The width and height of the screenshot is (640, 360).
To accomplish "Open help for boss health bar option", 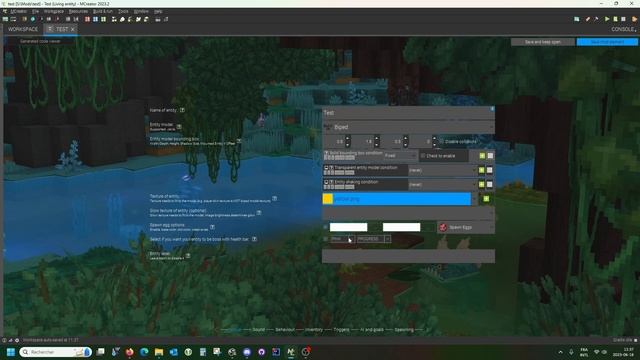I will [254, 239].
